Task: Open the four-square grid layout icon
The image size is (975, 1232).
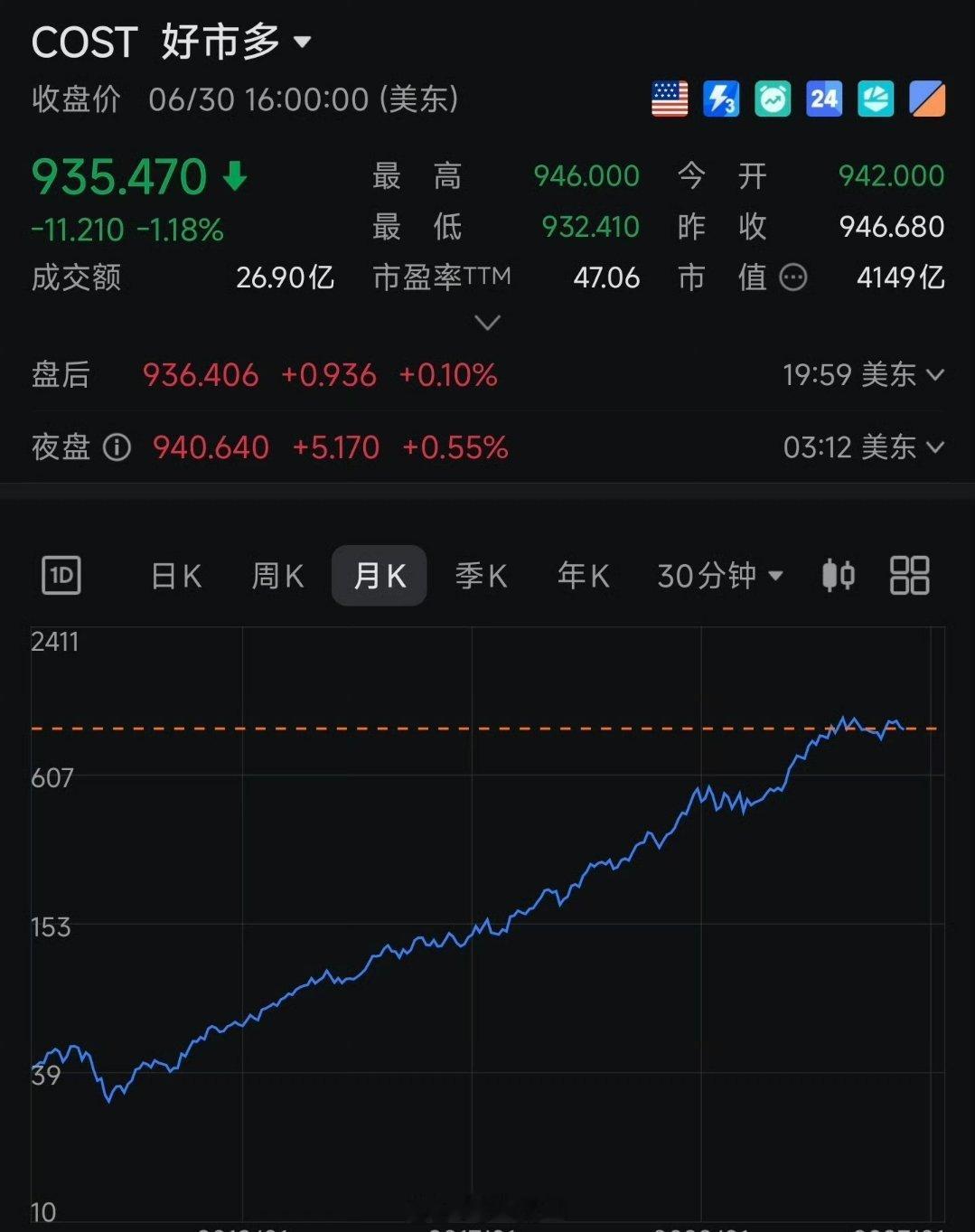Action: [909, 575]
